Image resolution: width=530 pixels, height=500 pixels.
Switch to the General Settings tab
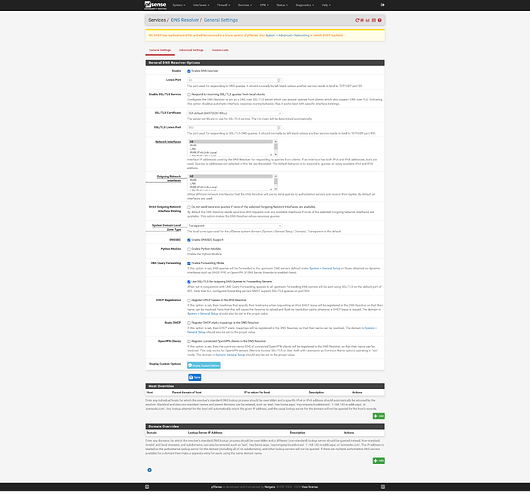(160, 50)
